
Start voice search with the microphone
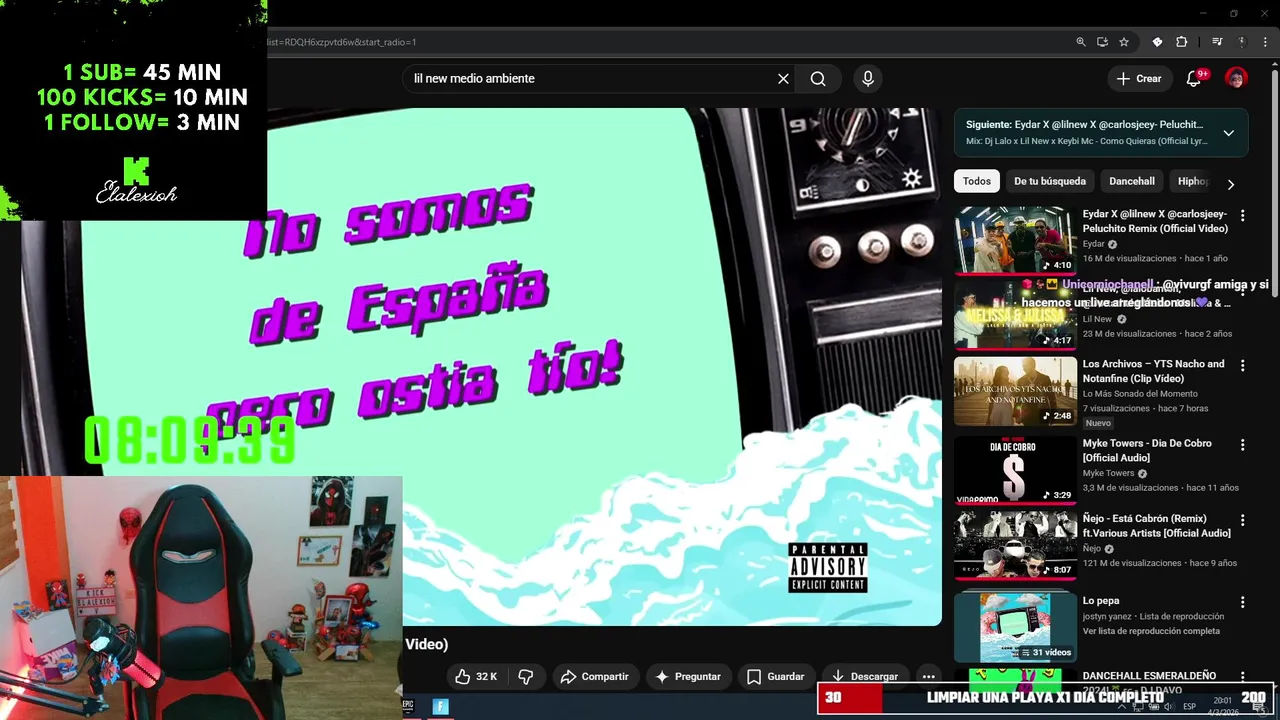point(867,79)
